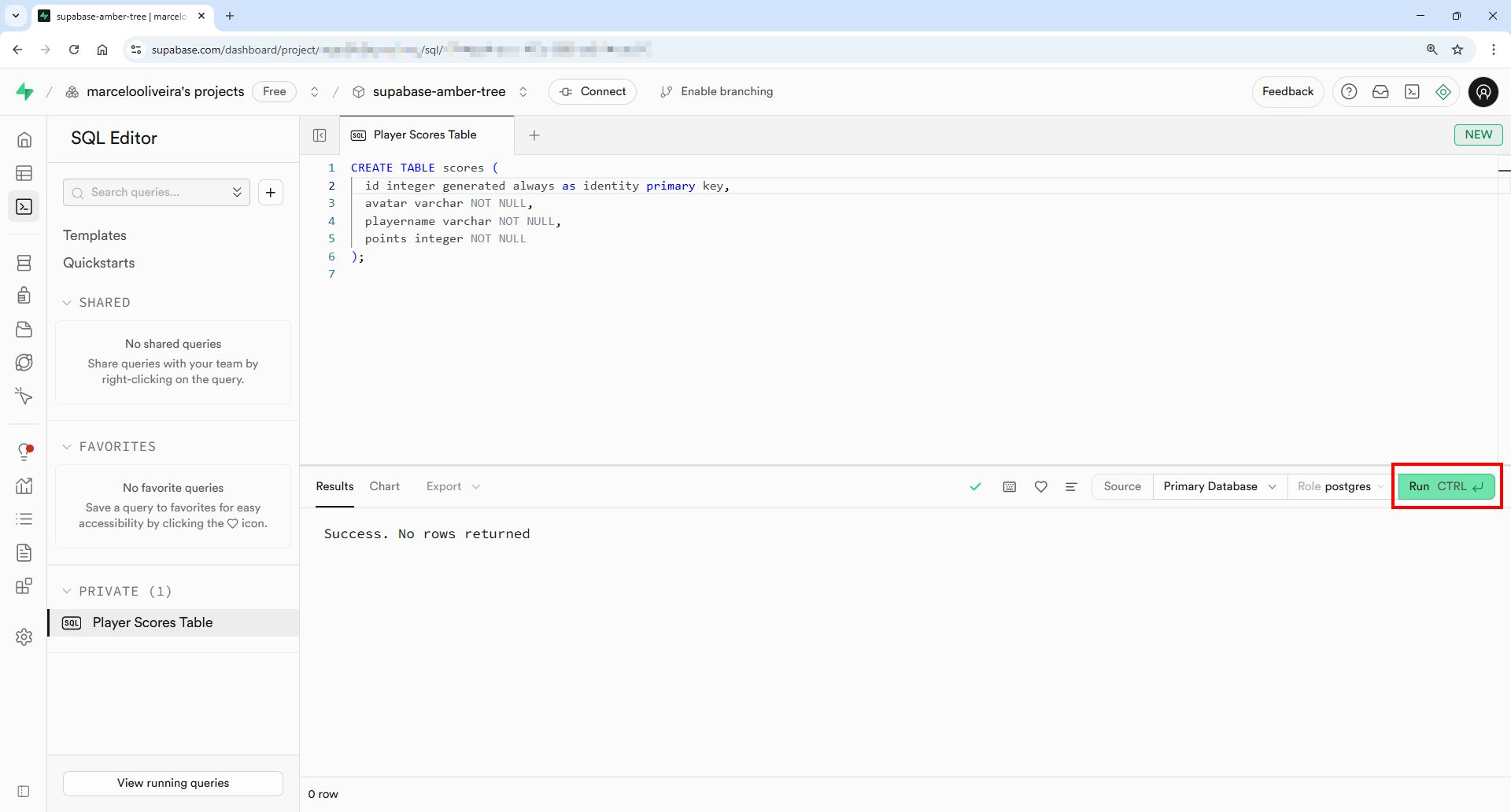Image resolution: width=1511 pixels, height=812 pixels.
Task: Open Project Settings gear icon
Action: [25, 637]
